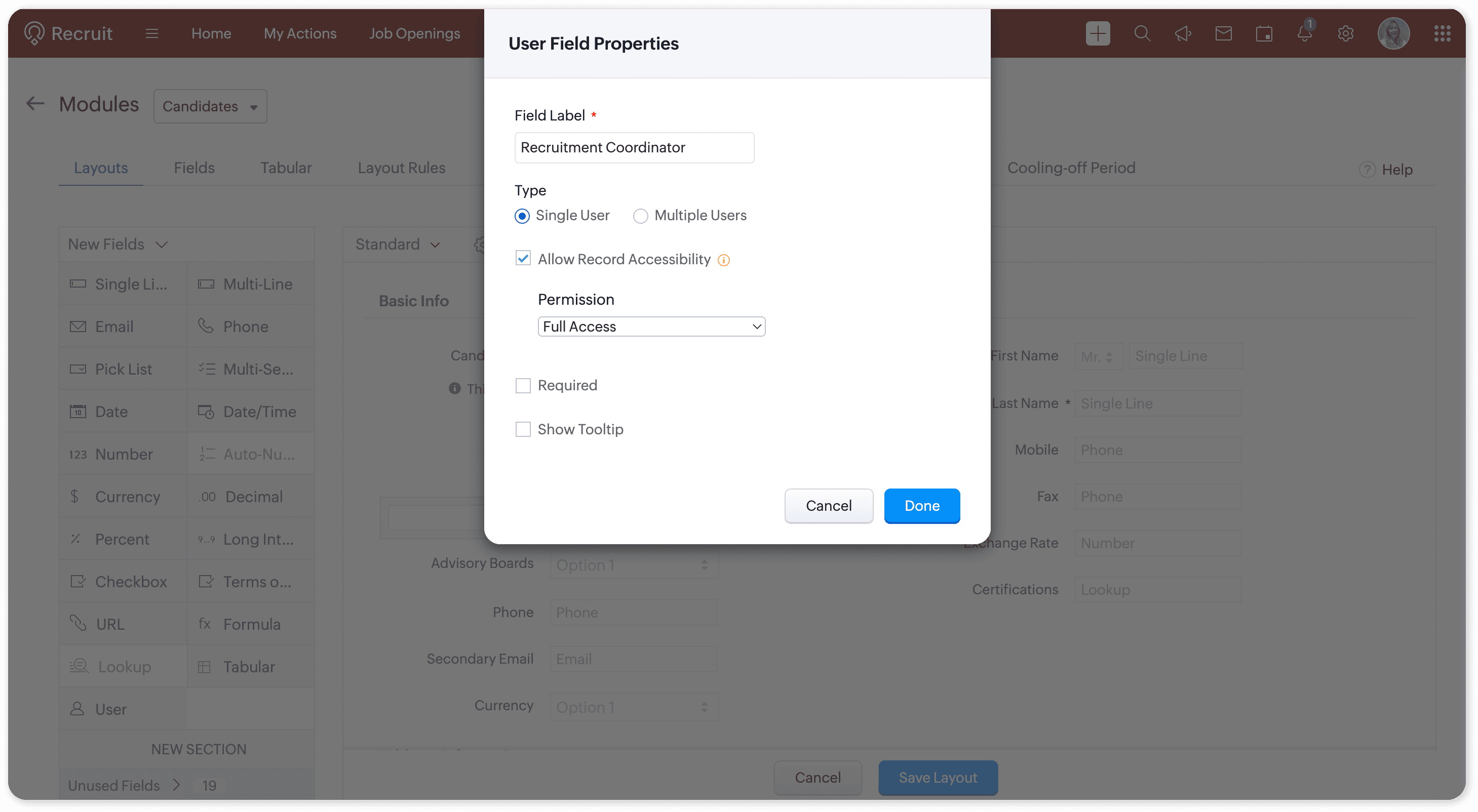Screen dimensions: 1478x812
Task: Click the blue Done button
Action: [921, 506]
